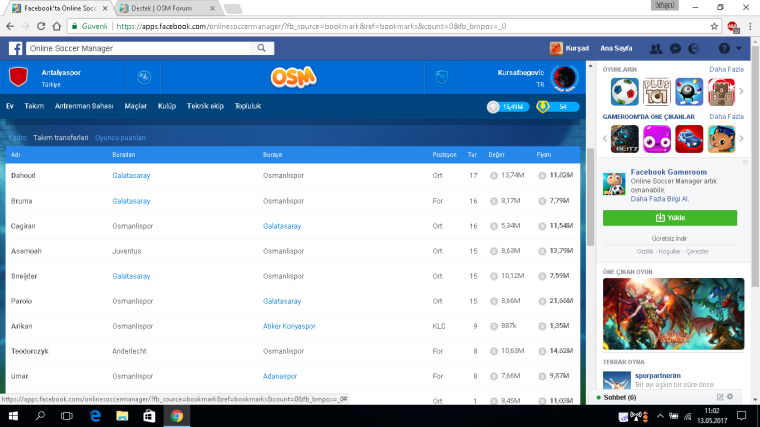The width and height of the screenshot is (760, 427).
Task: Open the soccer ball game icon
Action: tap(624, 92)
